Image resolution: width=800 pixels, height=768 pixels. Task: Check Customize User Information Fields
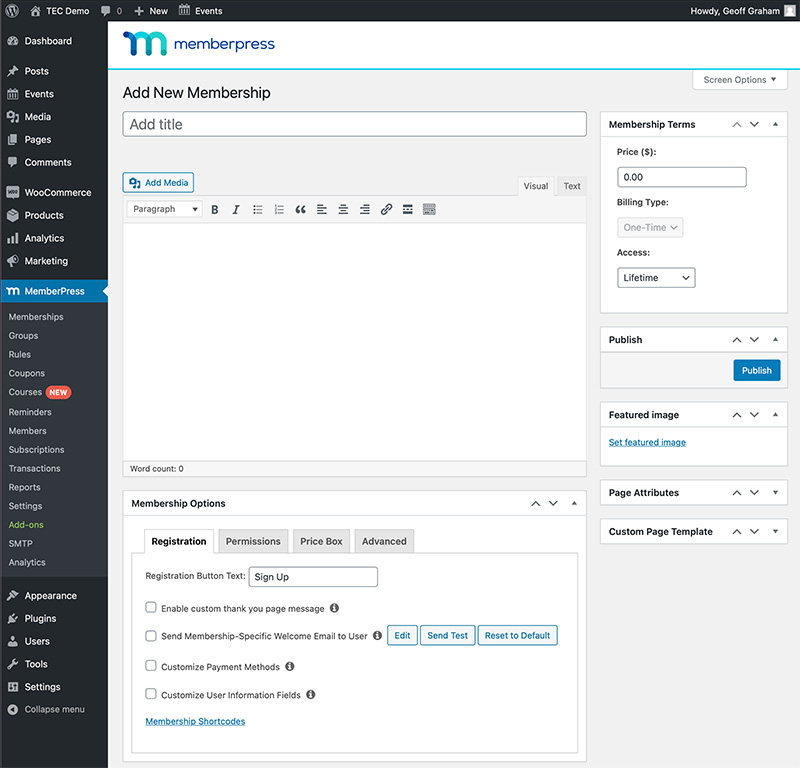pyautogui.click(x=151, y=693)
